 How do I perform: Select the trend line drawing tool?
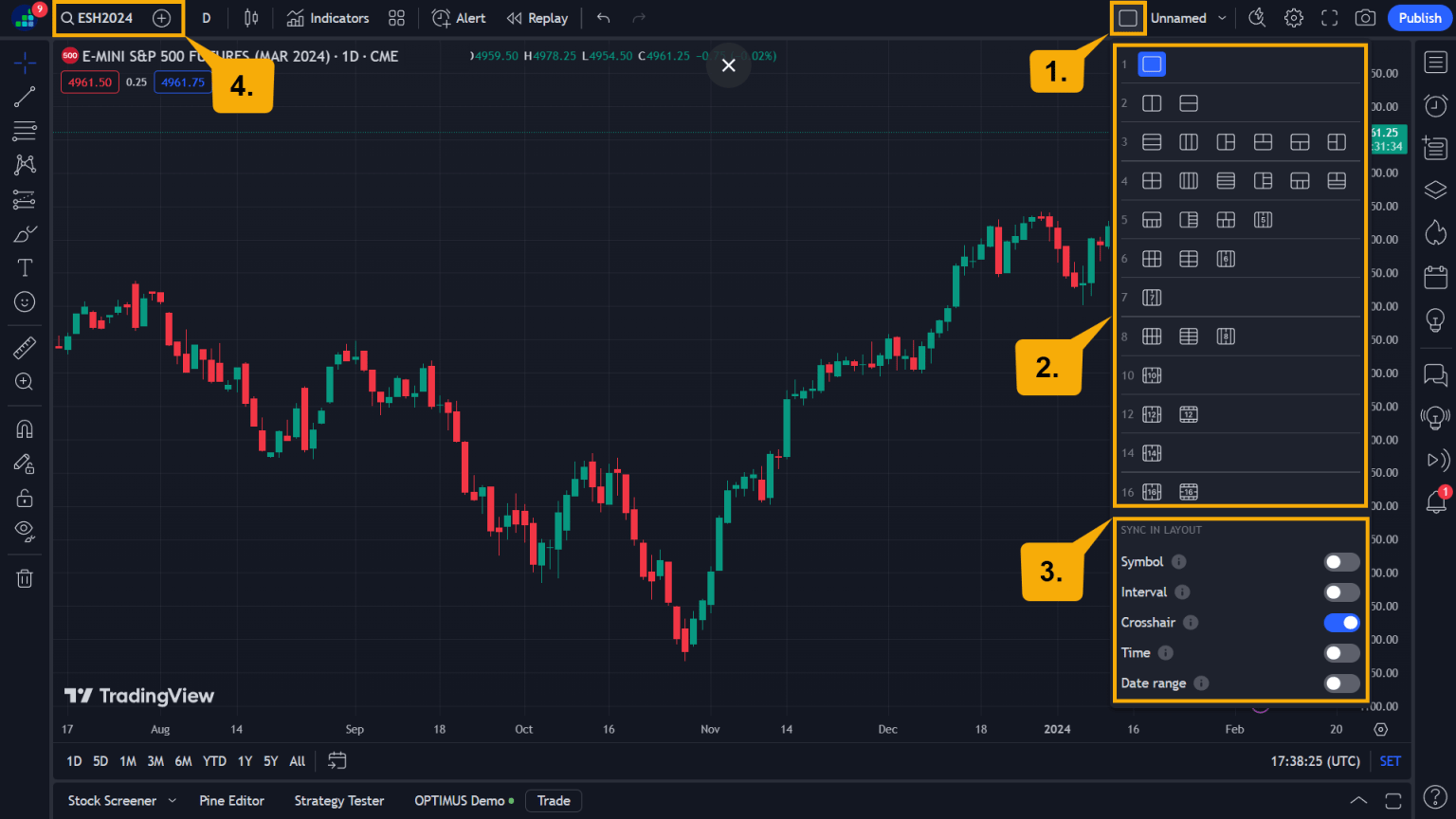pos(25,95)
